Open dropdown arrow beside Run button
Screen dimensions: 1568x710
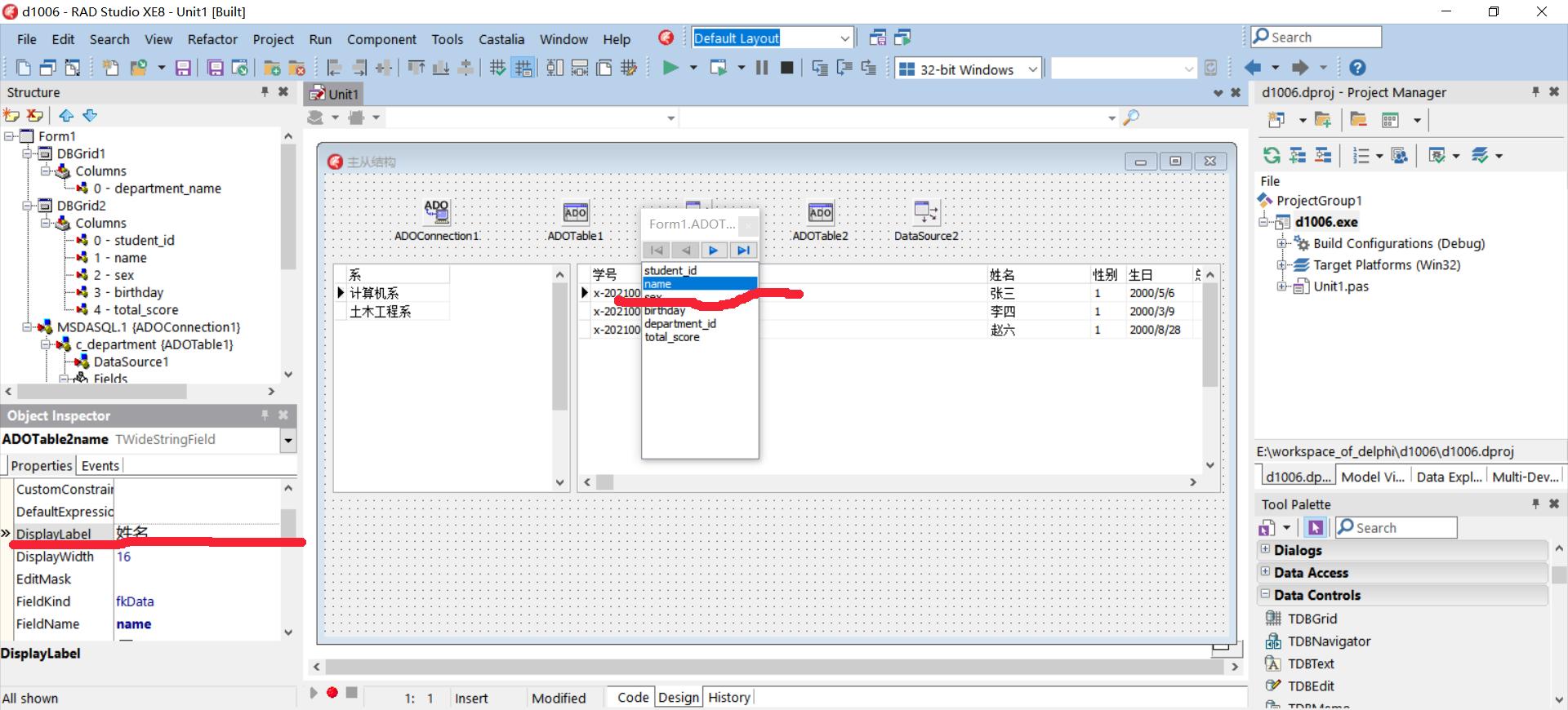pyautogui.click(x=693, y=68)
